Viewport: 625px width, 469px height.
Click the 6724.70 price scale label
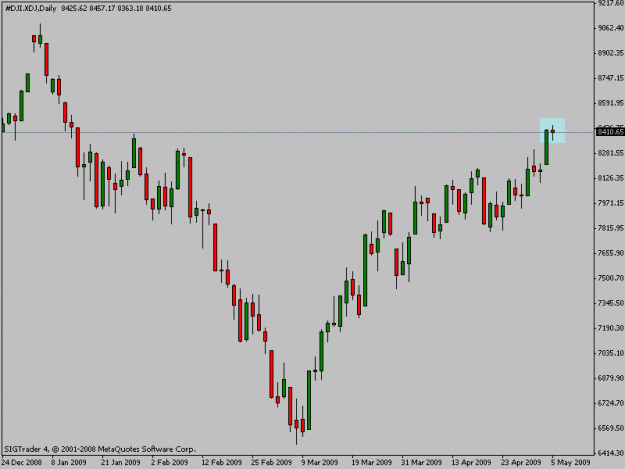(x=611, y=403)
